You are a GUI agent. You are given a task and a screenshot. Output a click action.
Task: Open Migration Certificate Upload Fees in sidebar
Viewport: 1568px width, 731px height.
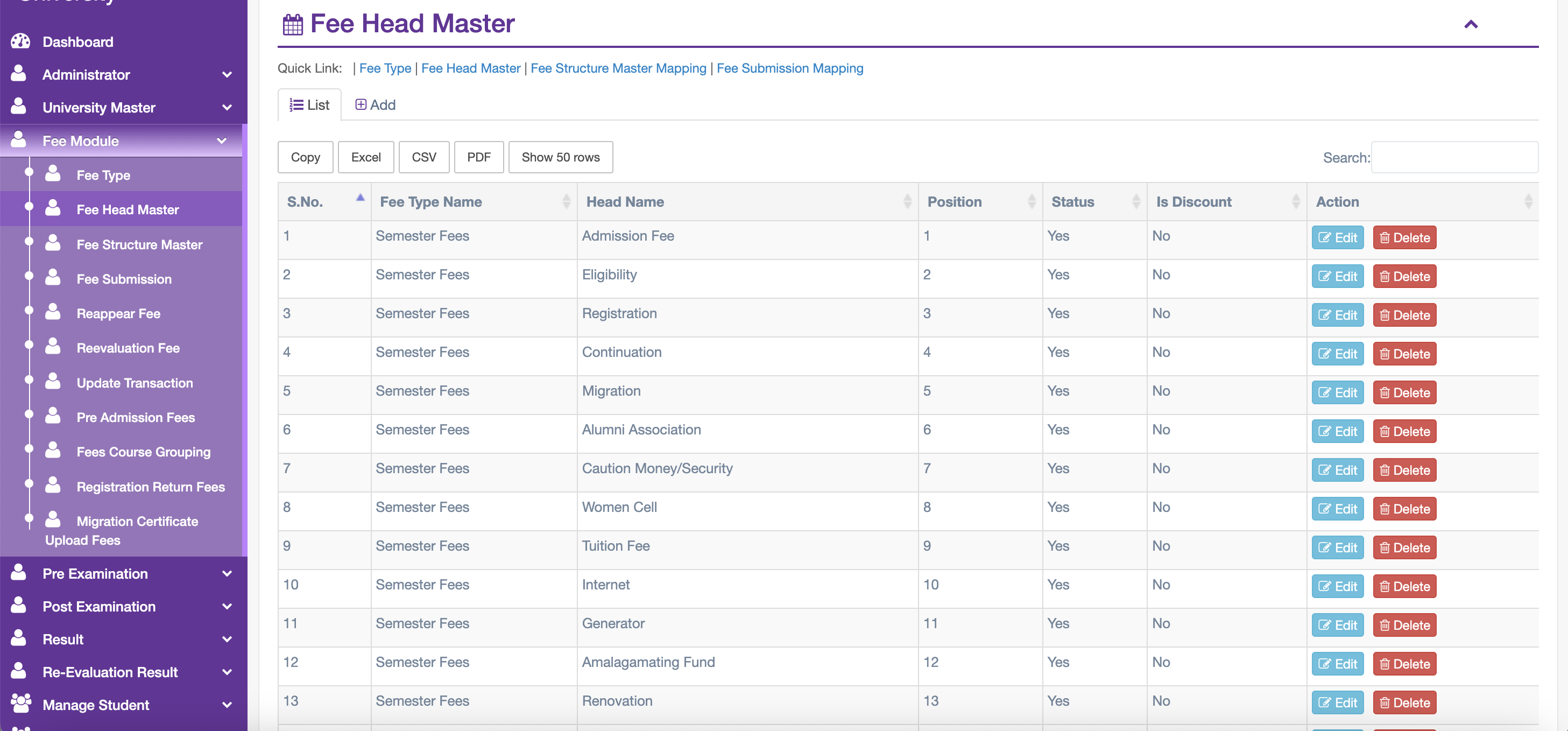122,531
